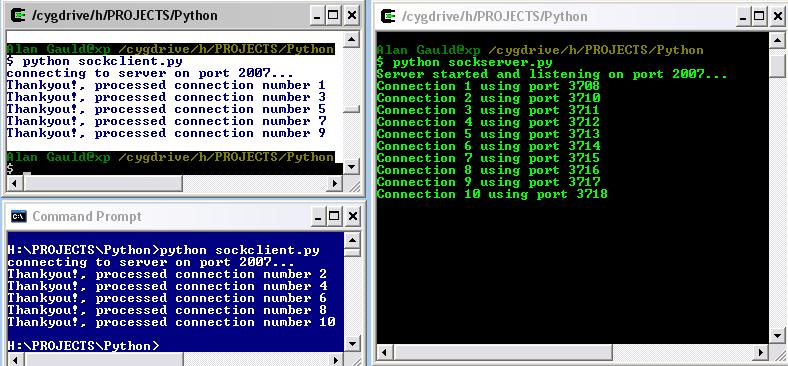Click 'processed connection number 2' line

point(167,274)
